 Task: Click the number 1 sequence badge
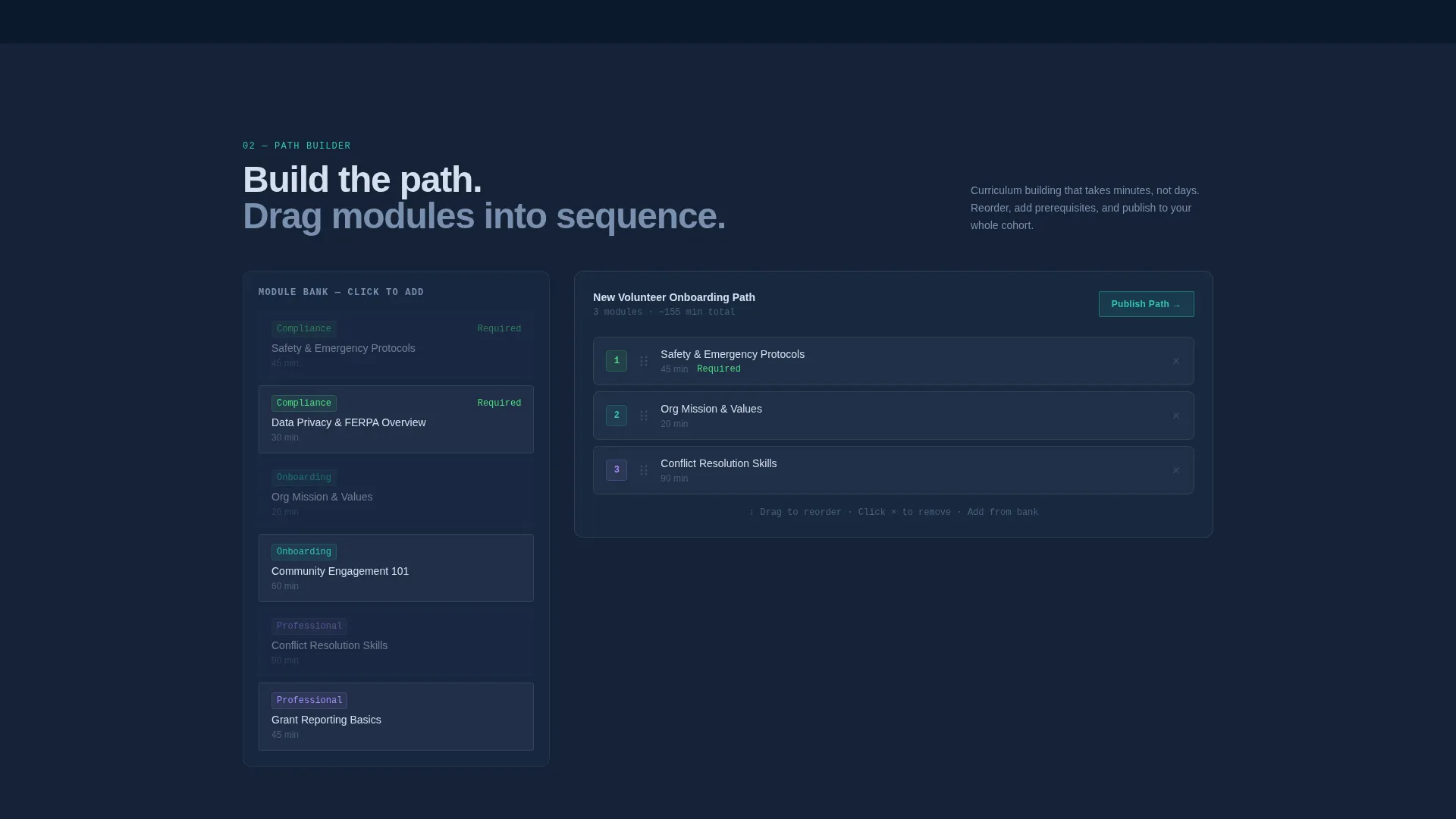[x=617, y=361]
